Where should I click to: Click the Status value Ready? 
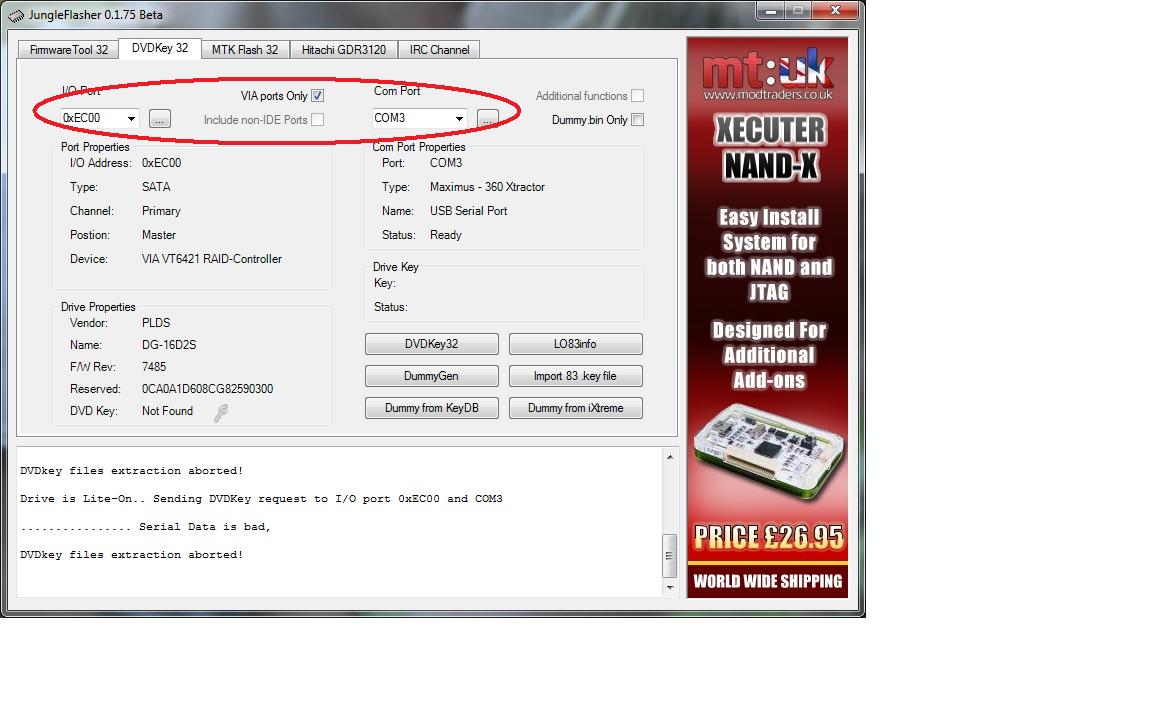tap(446, 235)
